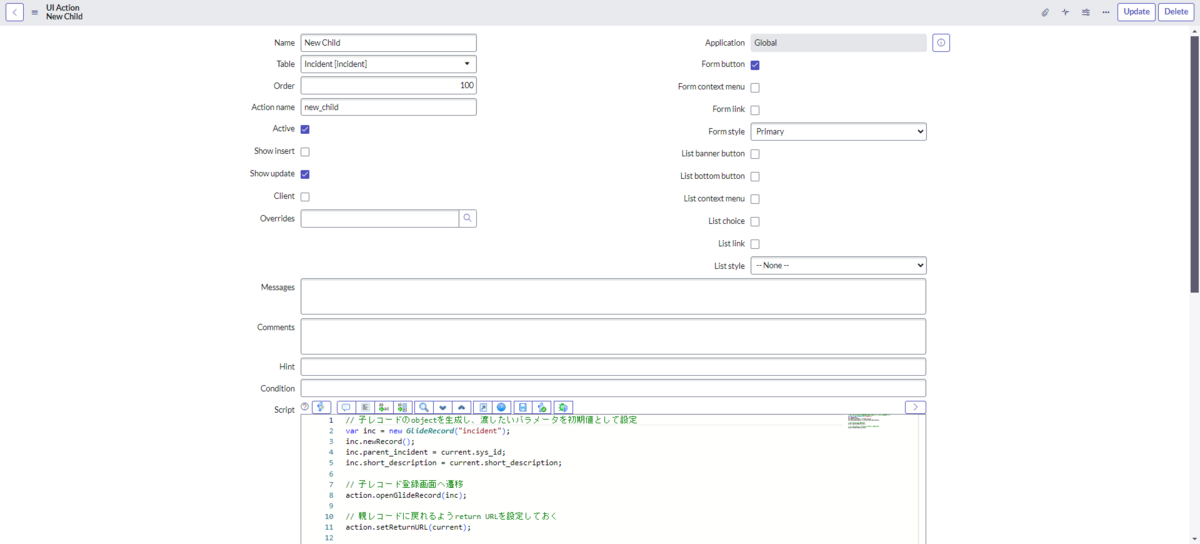Open the more options ellipsis menu

pyautogui.click(x=1105, y=12)
